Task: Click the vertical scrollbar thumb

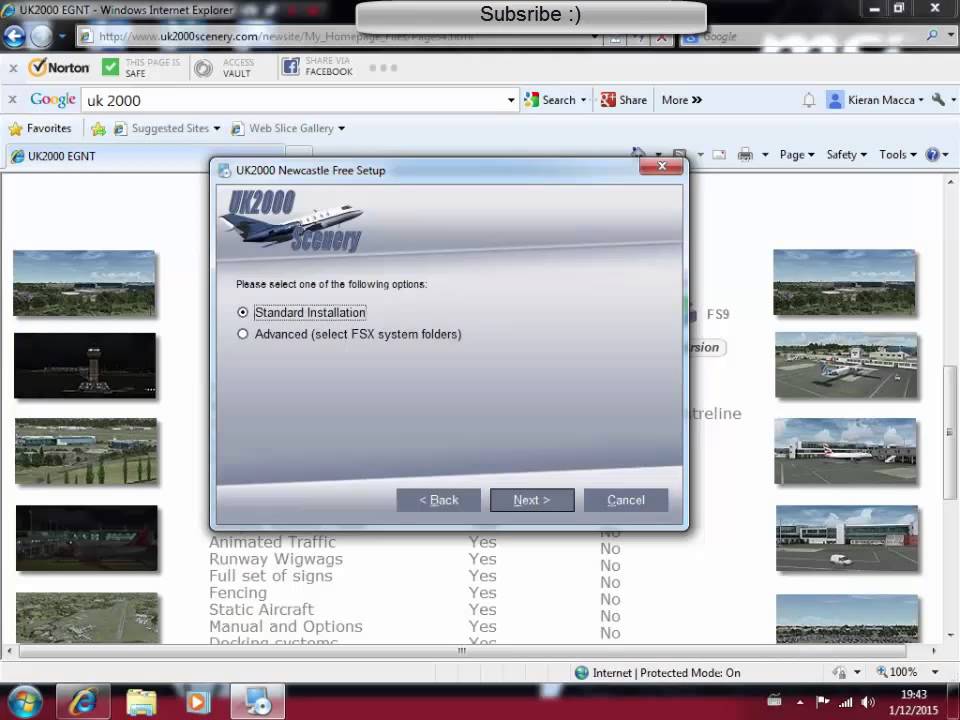Action: coord(950,432)
